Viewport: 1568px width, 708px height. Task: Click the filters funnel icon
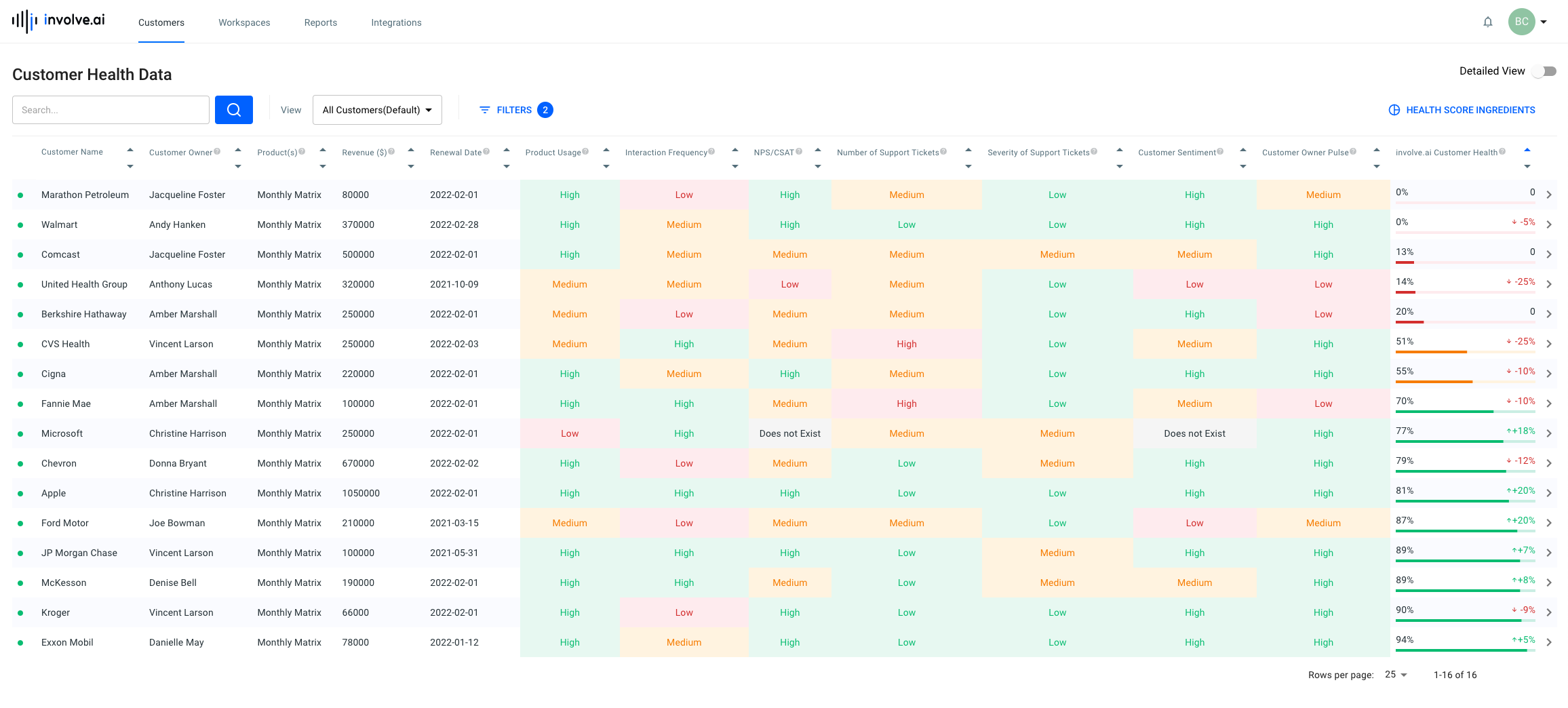pos(484,110)
